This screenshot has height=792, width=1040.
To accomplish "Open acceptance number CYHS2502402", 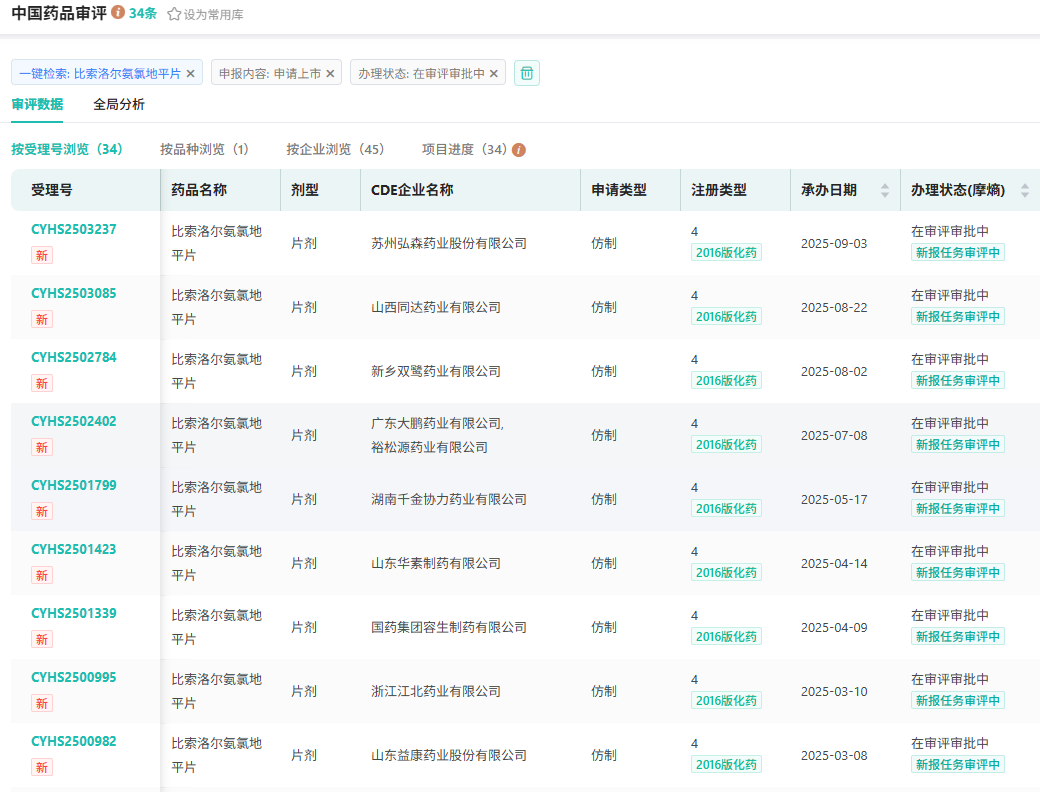I will click(x=74, y=421).
